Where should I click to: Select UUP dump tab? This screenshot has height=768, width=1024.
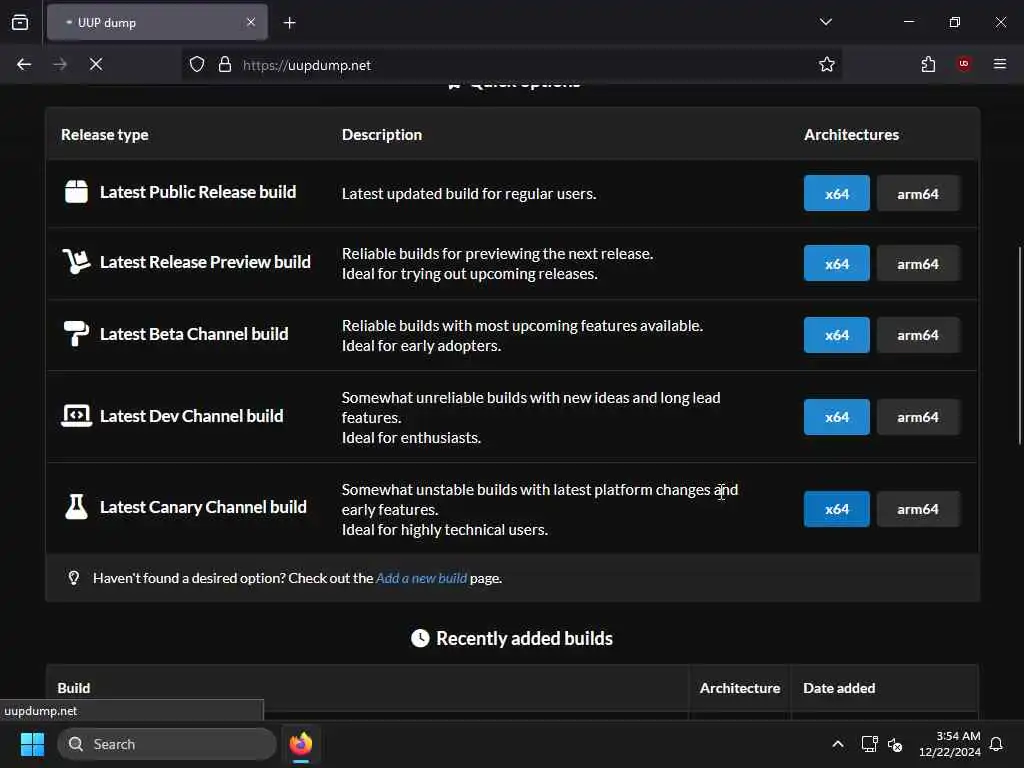pos(157,22)
